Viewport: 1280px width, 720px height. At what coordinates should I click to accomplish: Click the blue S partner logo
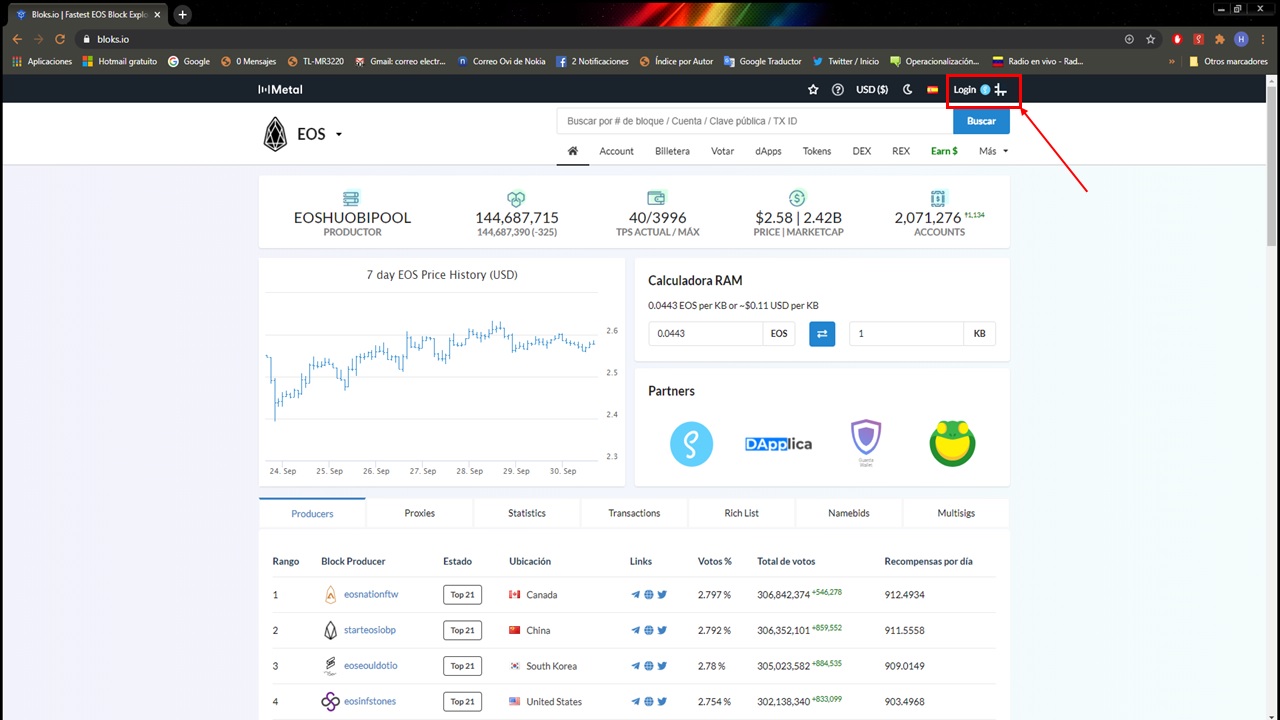tap(692, 444)
